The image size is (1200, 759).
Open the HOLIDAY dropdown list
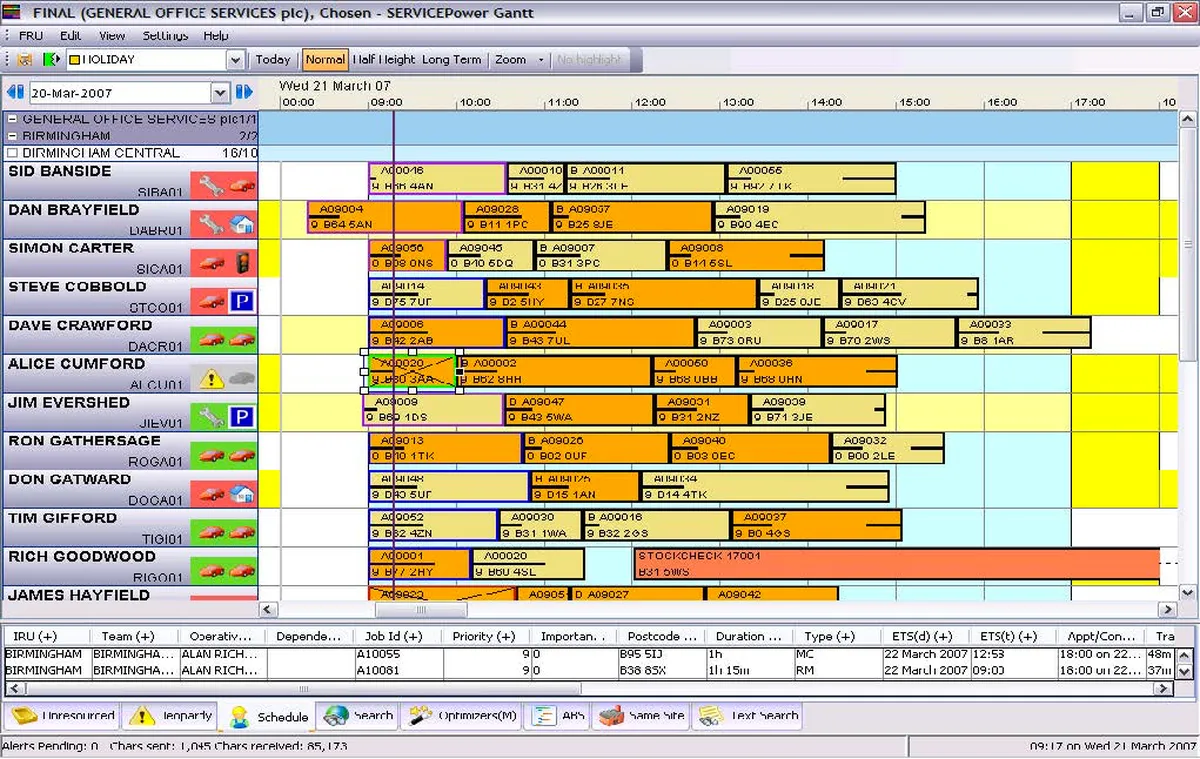click(236, 60)
